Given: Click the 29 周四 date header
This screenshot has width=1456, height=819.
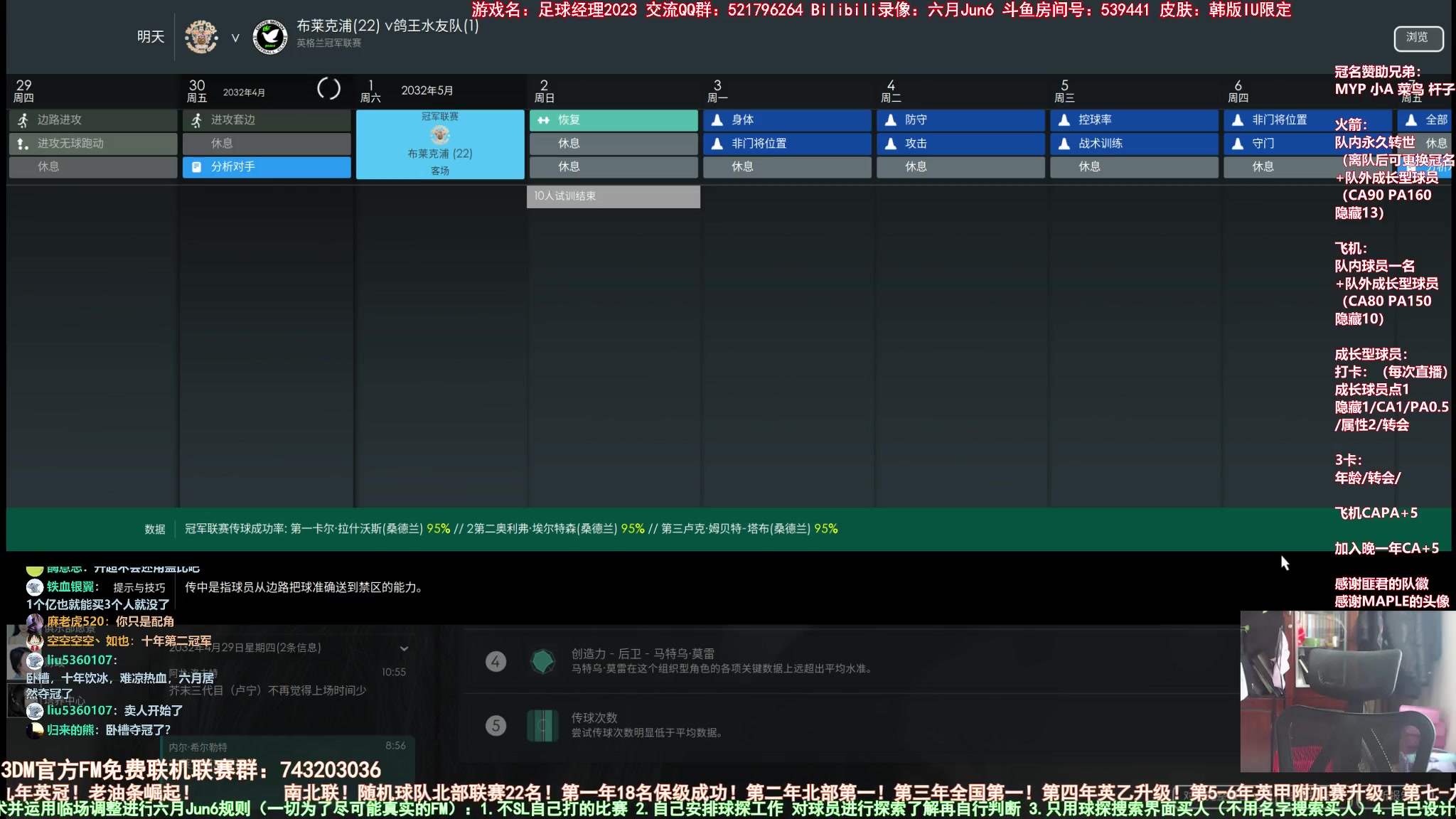Looking at the screenshot, I should 93,91.
